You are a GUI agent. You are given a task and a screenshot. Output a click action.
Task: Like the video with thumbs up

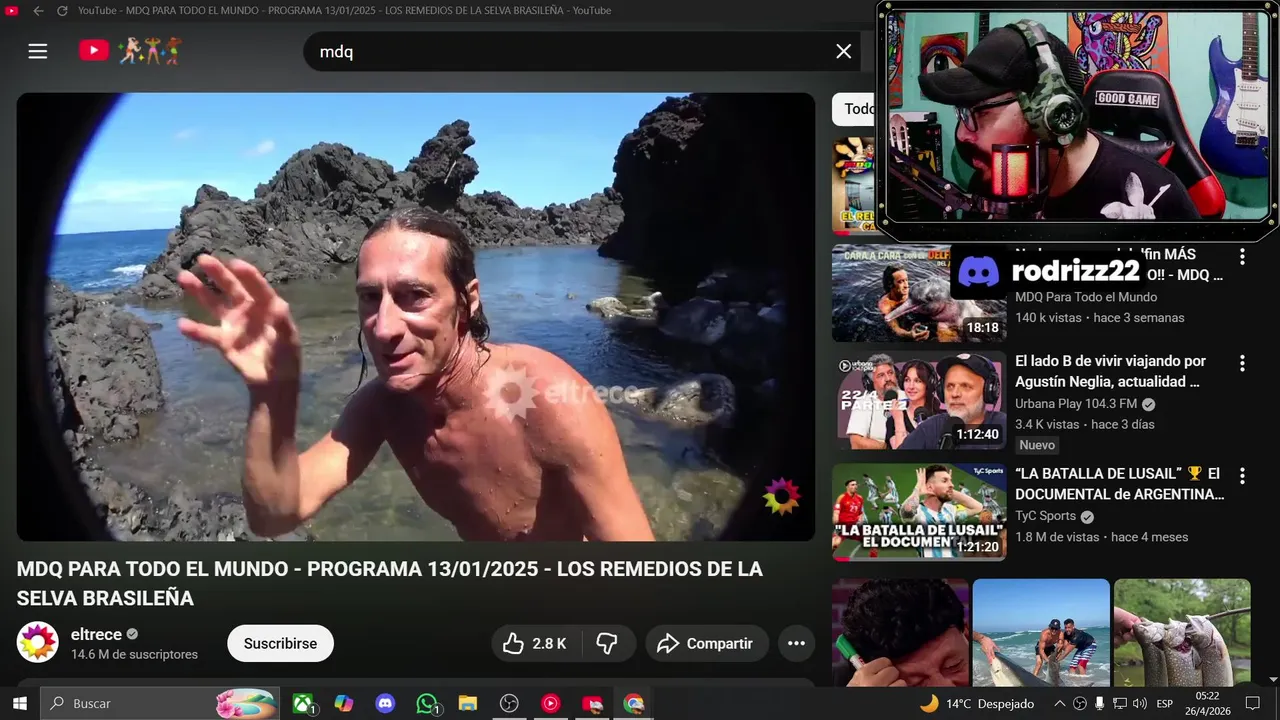click(x=534, y=644)
